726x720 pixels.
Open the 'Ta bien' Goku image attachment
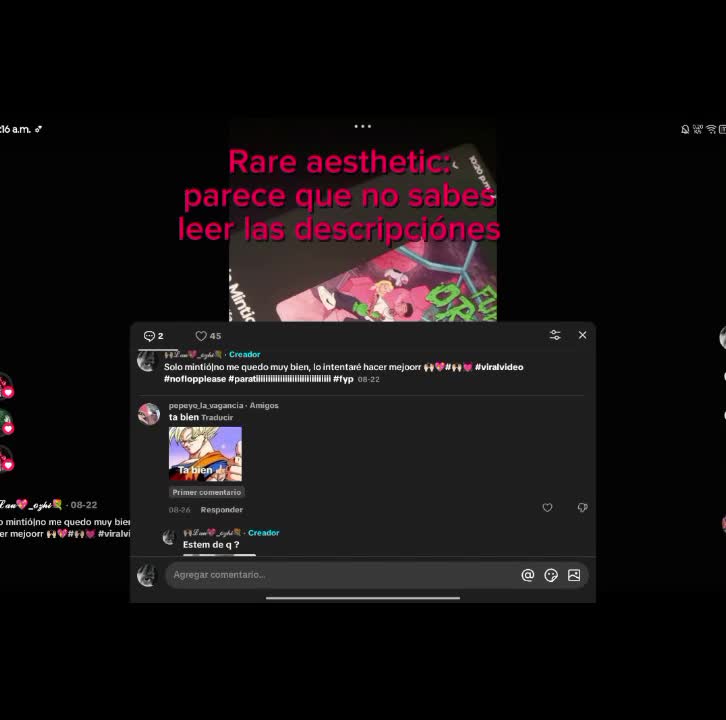pos(205,454)
